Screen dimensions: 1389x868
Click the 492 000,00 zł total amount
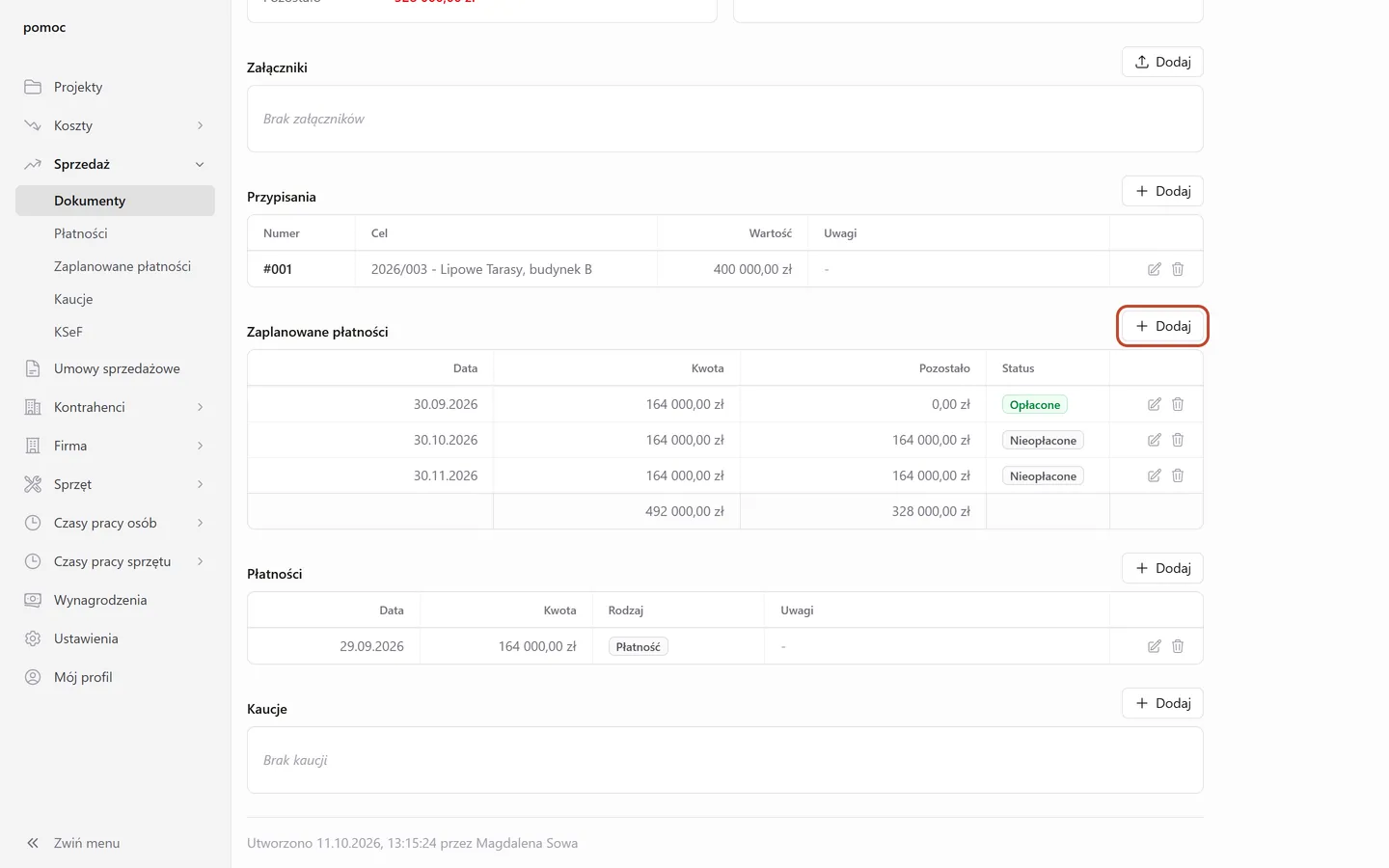click(685, 511)
